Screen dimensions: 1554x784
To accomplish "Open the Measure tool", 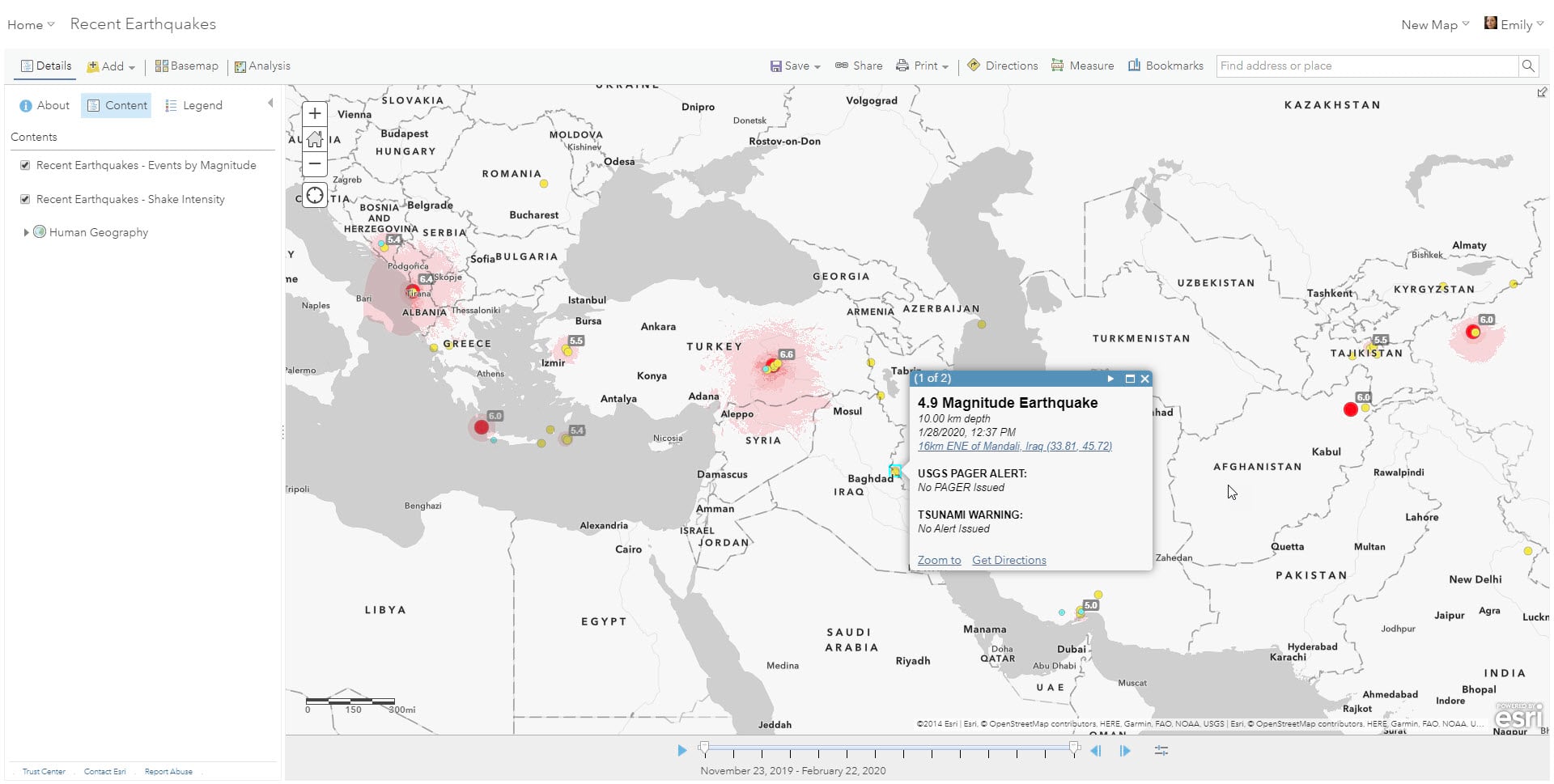I will click(1083, 66).
